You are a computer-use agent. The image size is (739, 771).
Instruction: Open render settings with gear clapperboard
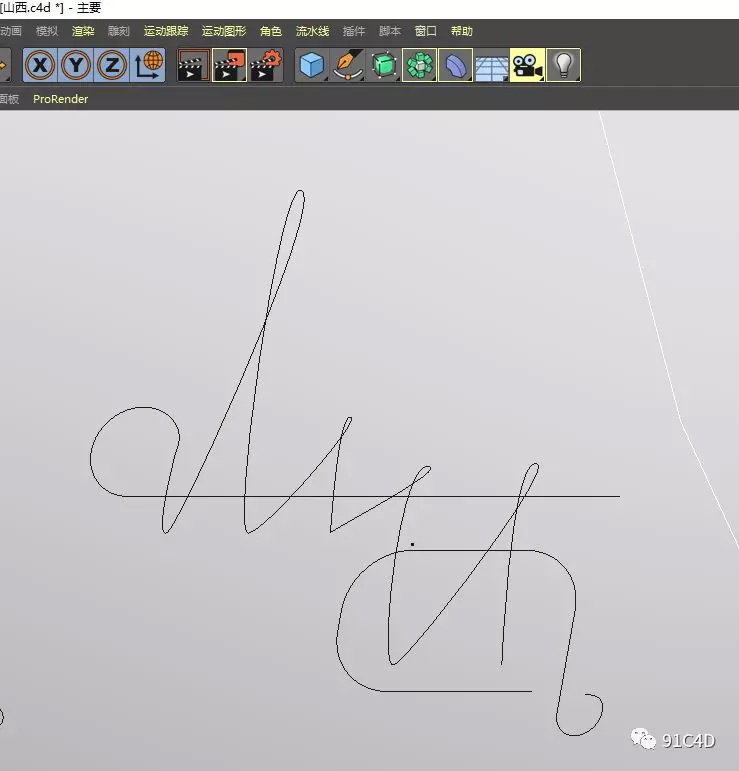point(266,66)
